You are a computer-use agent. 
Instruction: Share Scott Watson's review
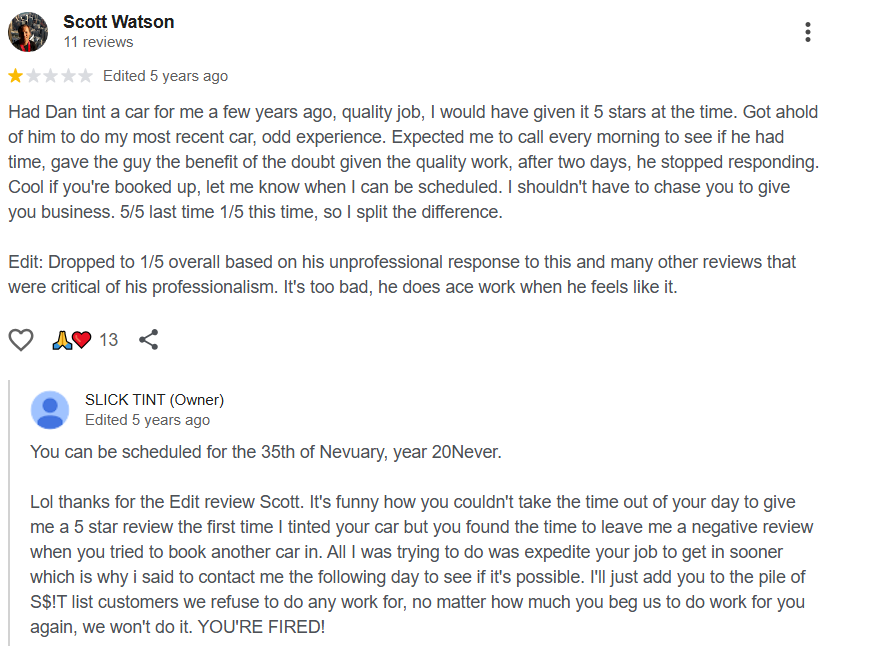coord(149,340)
